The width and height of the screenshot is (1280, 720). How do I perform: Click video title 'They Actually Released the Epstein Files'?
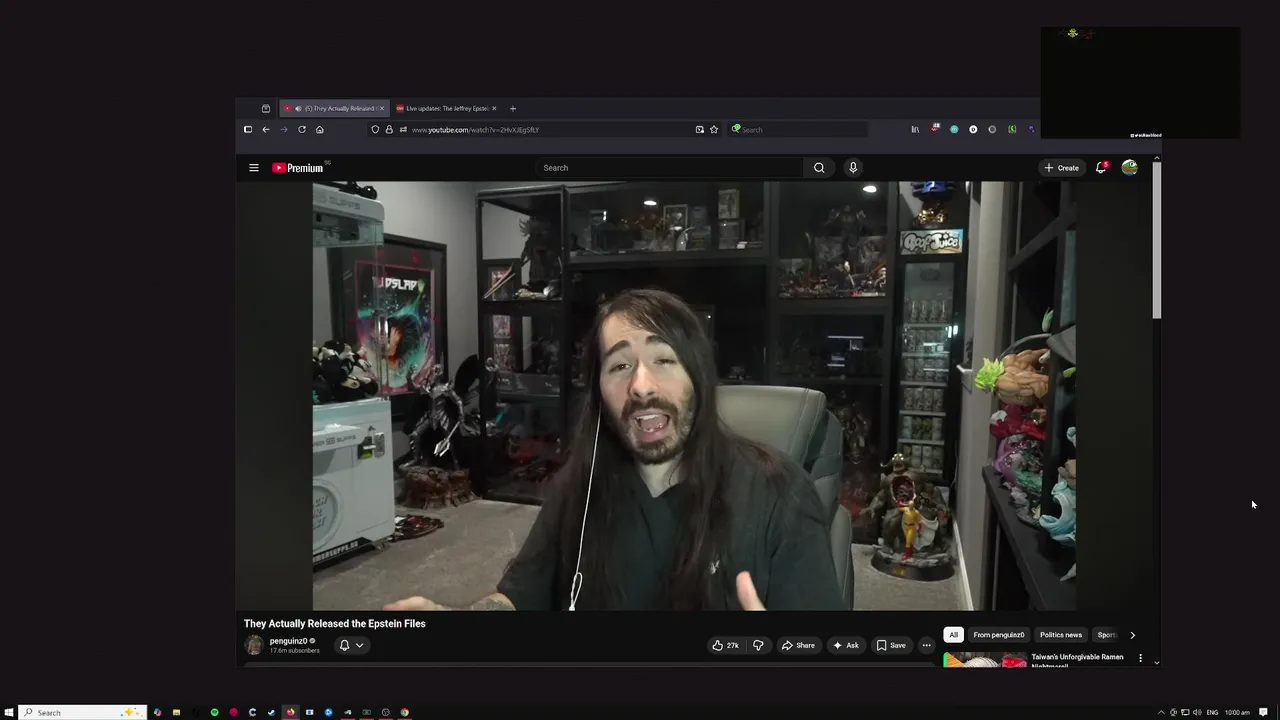(x=335, y=623)
